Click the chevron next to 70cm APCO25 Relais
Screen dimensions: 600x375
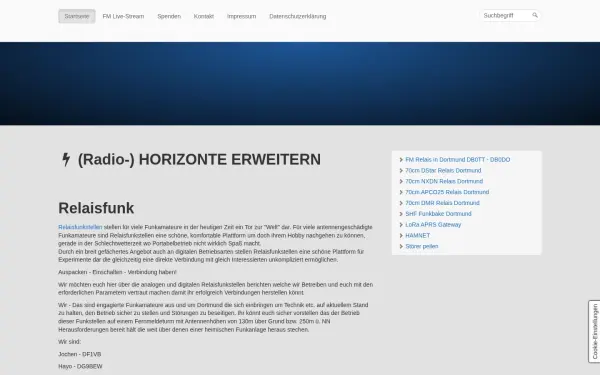coord(401,192)
